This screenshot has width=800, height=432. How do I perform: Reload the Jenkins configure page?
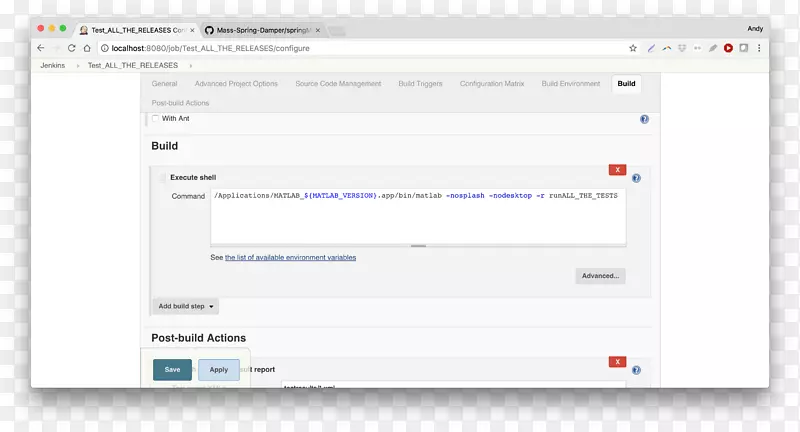pyautogui.click(x=72, y=48)
